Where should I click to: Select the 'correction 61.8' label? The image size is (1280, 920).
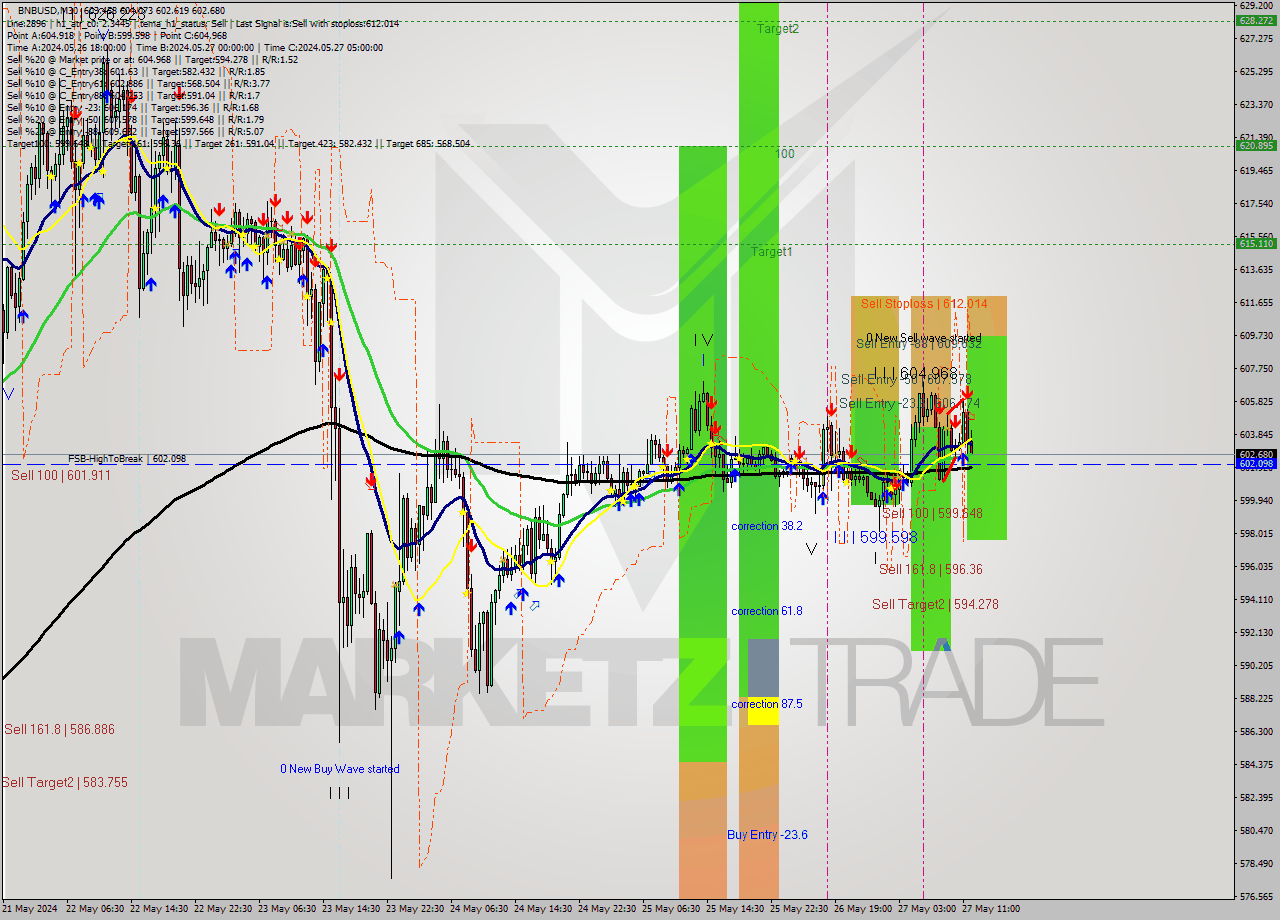click(766, 610)
